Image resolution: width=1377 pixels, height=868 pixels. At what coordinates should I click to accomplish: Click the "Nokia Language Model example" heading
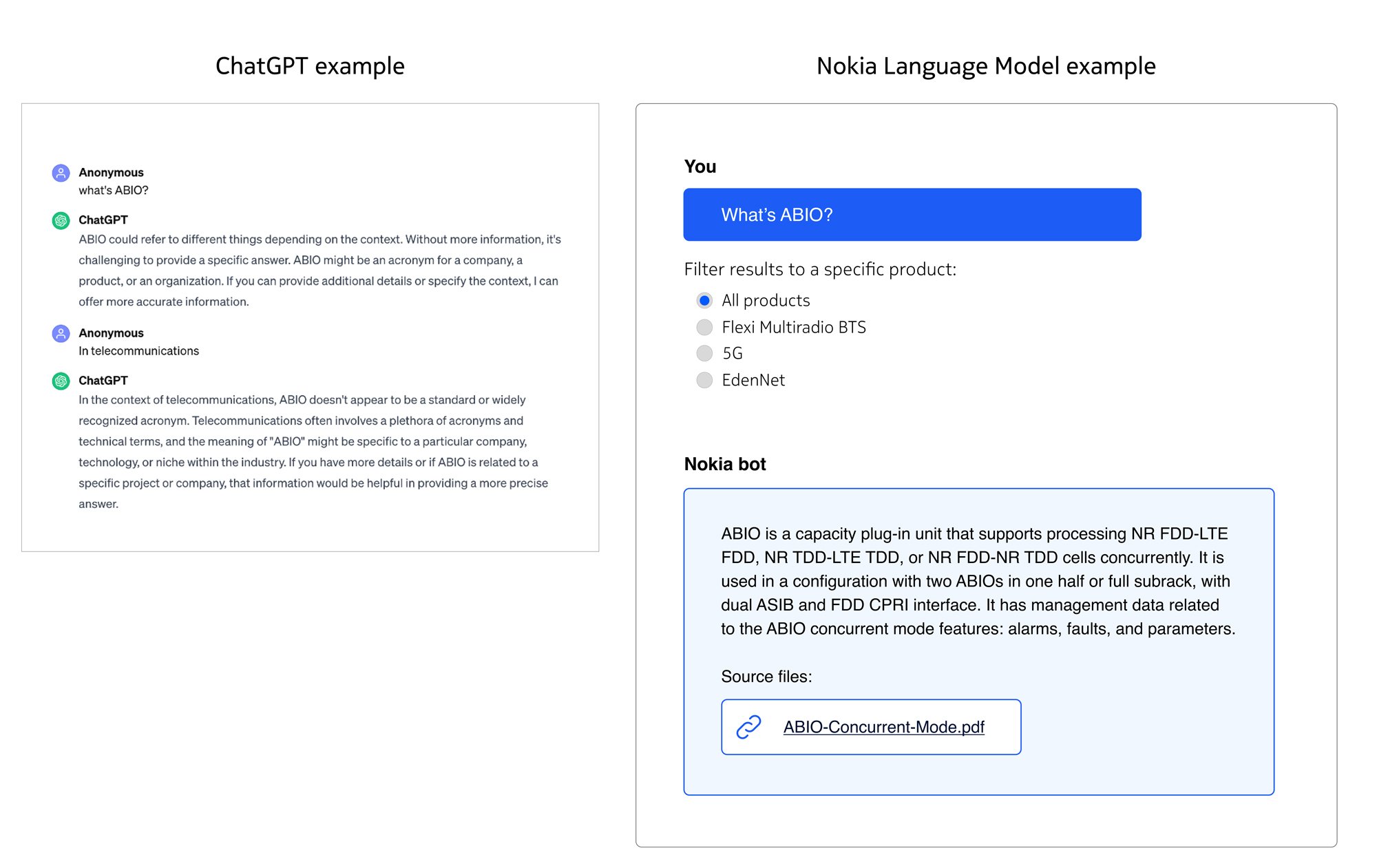pyautogui.click(x=985, y=66)
